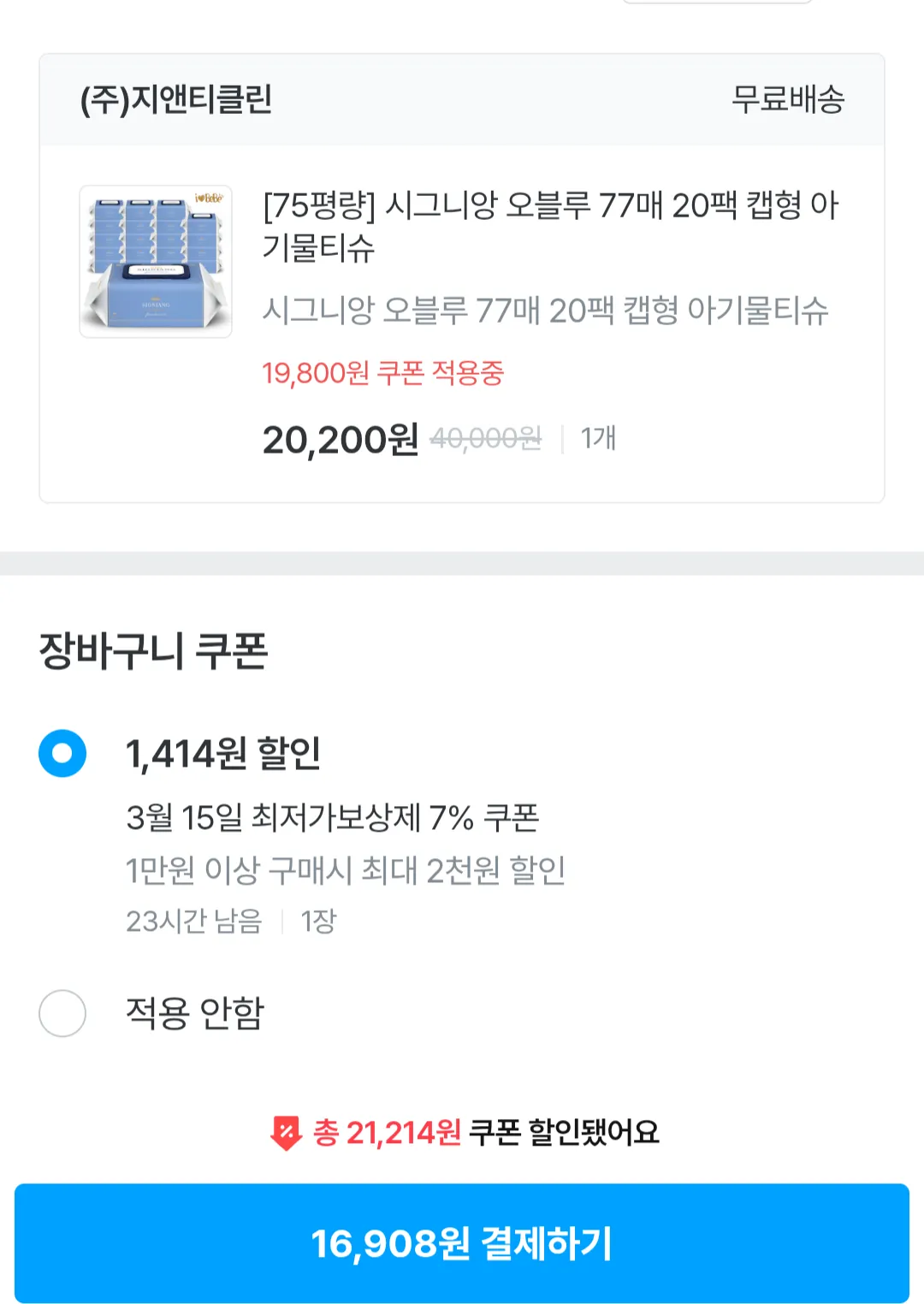Image resolution: width=924 pixels, height=1304 pixels.
Task: Tap the 적용 안함 option label
Action: 195,1013
